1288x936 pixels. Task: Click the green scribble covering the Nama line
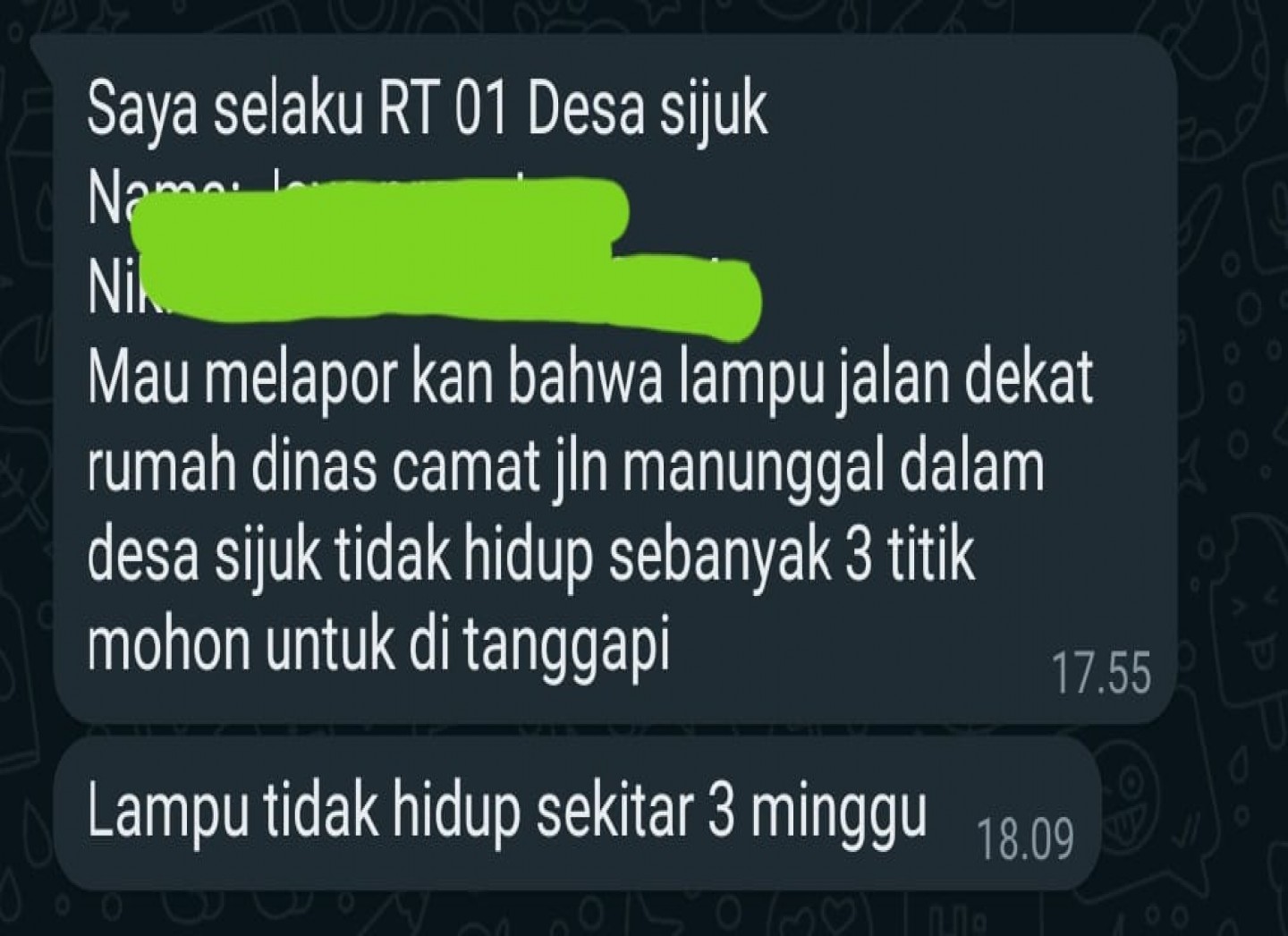click(x=380, y=211)
